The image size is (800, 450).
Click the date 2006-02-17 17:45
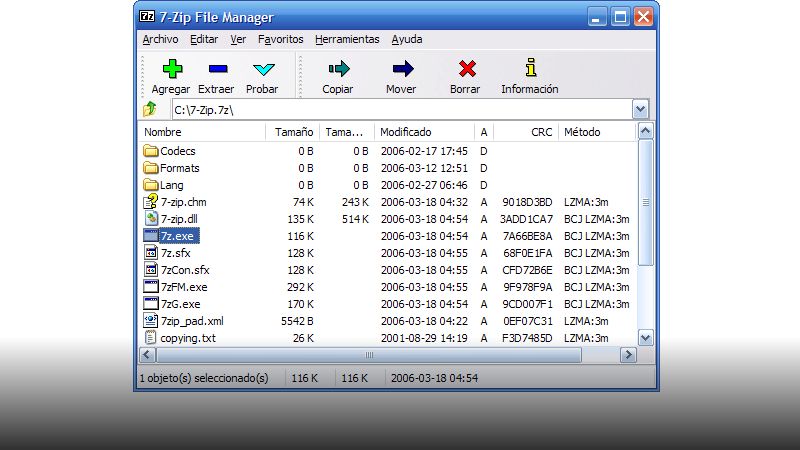424,151
